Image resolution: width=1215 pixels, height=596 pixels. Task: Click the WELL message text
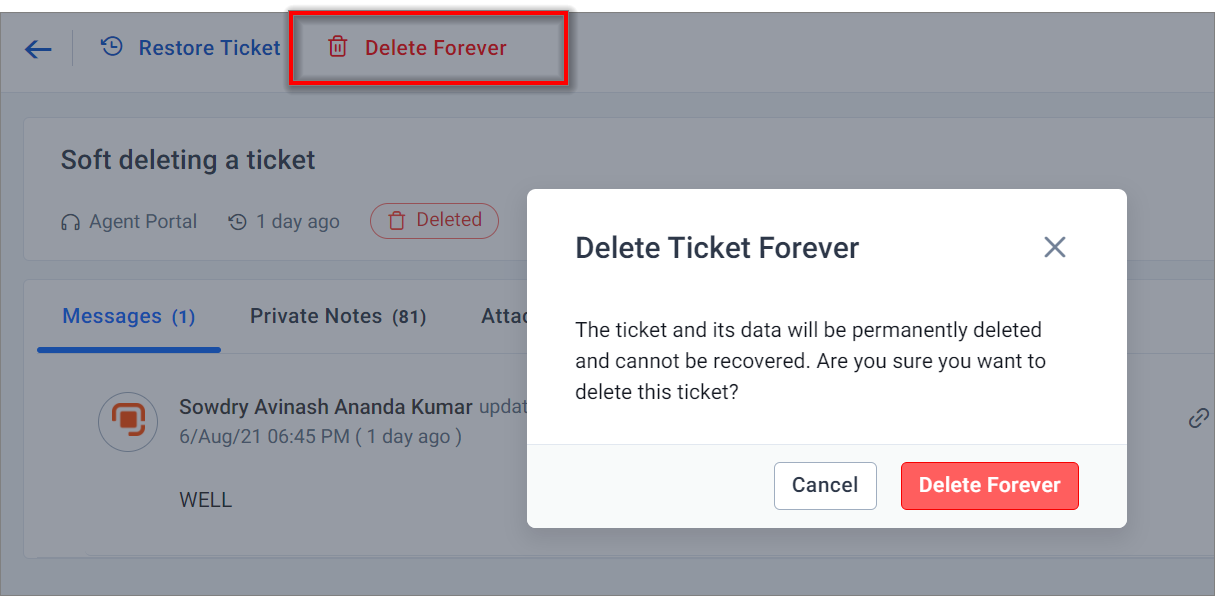(206, 500)
